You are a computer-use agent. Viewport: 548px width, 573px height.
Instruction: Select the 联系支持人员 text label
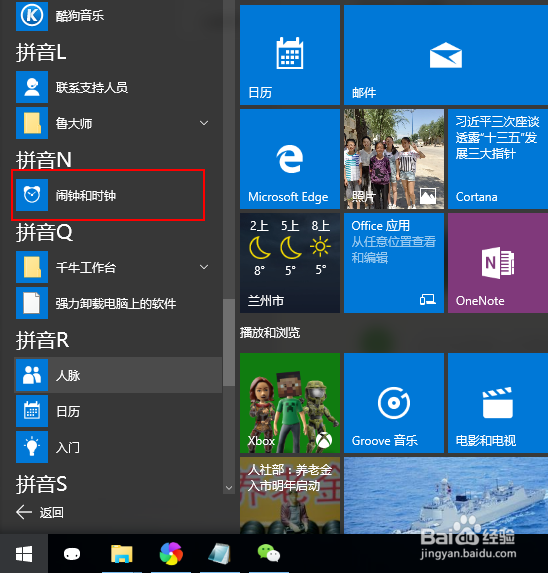click(92, 87)
